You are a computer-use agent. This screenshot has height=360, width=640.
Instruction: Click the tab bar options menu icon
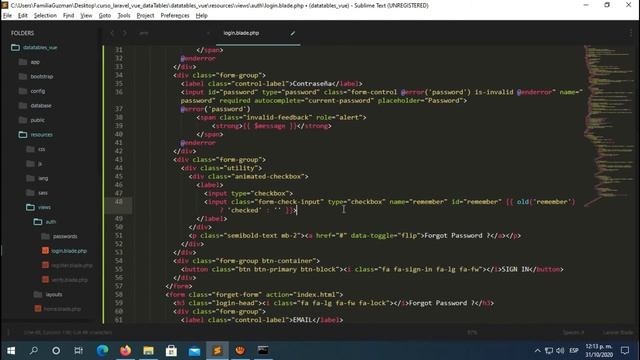(x=630, y=33)
